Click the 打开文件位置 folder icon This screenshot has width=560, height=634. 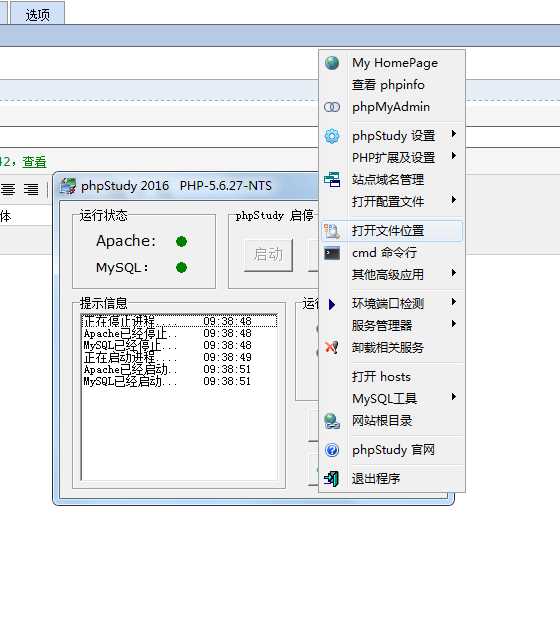[332, 231]
